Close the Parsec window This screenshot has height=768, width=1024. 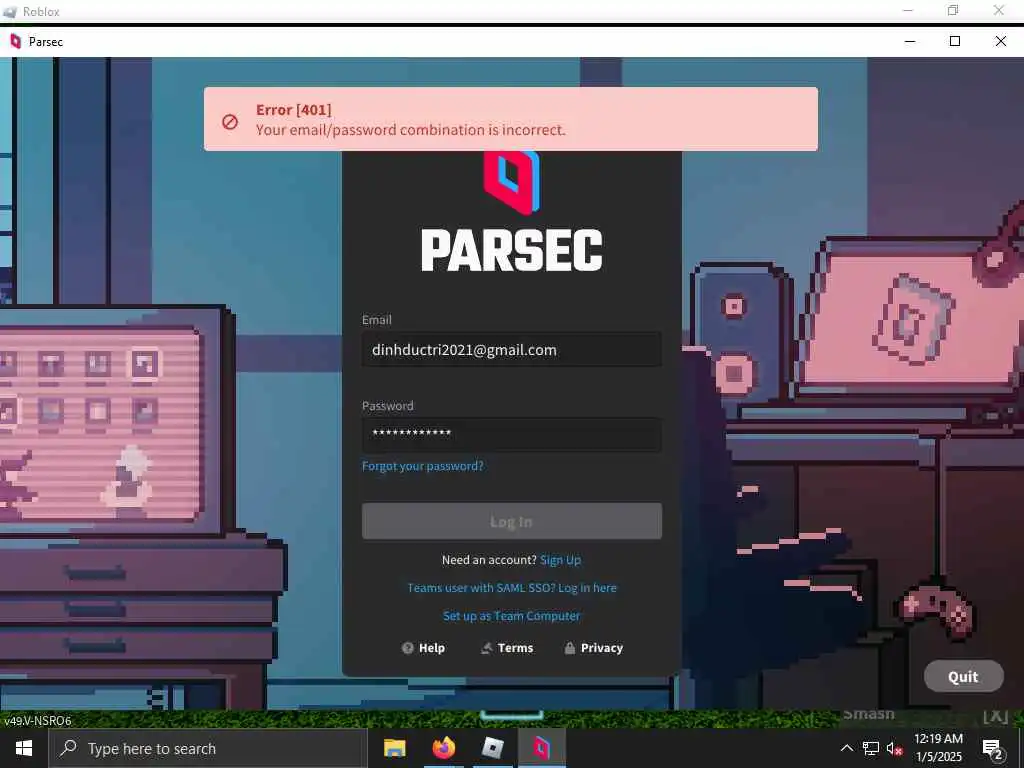click(1000, 42)
